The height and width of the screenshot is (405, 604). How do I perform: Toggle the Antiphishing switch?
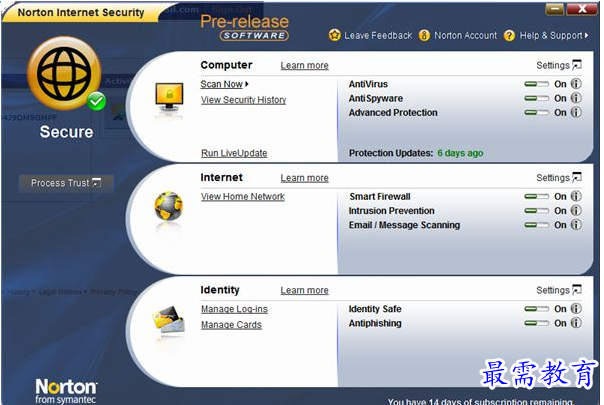click(x=536, y=323)
